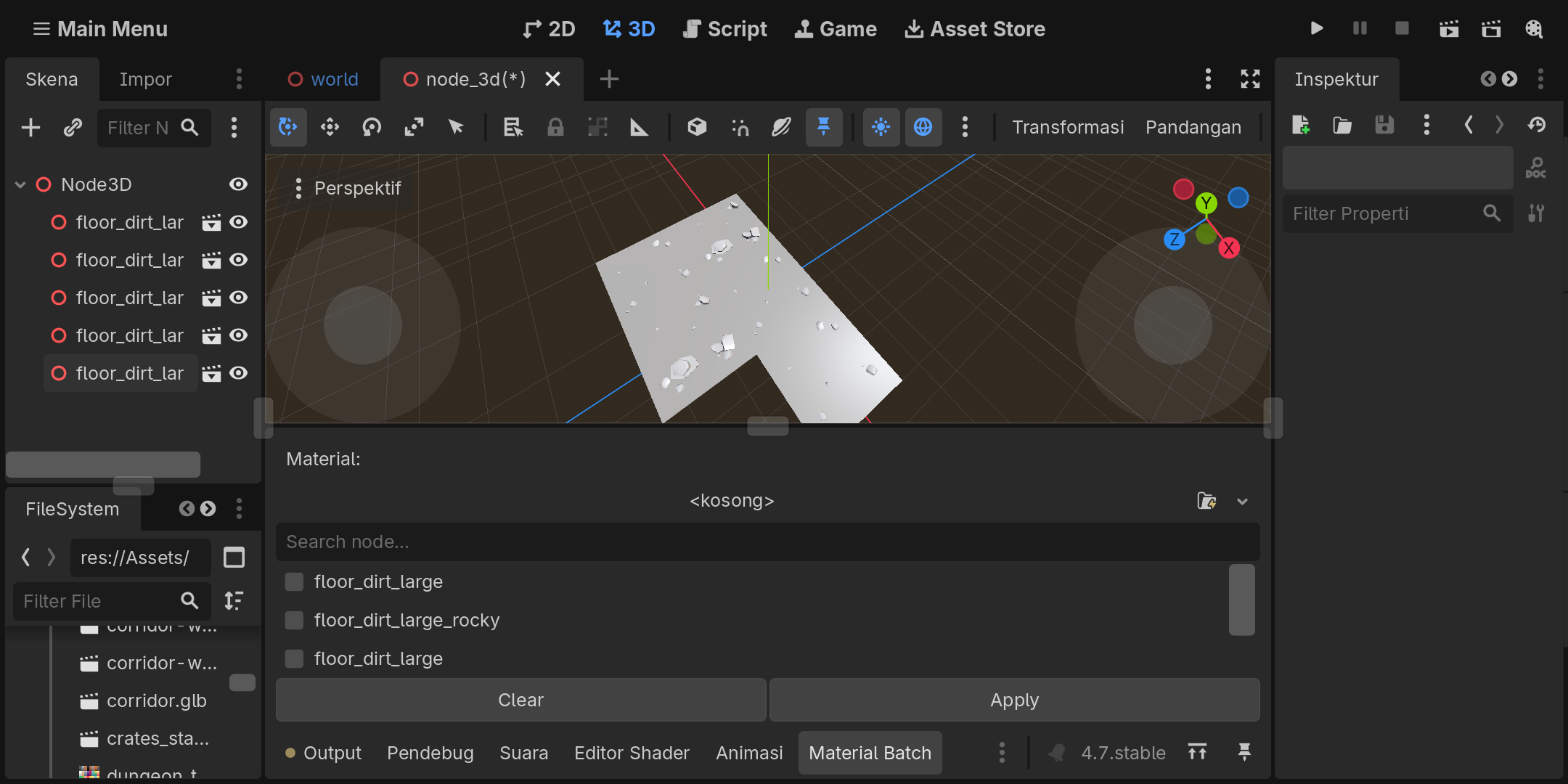The image size is (1568, 784).
Task: Open scene tree extra options three dots
Action: (x=234, y=128)
